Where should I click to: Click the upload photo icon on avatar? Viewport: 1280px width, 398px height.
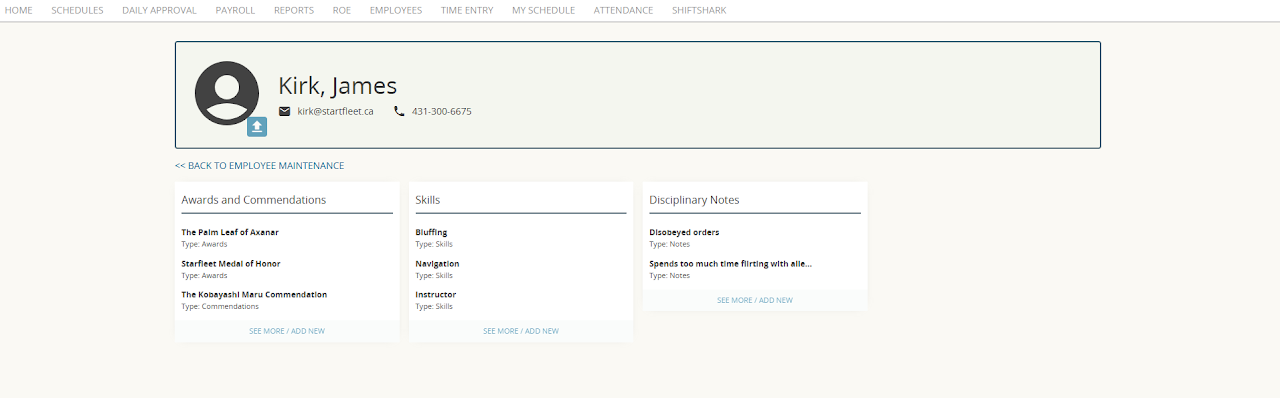pos(257,127)
